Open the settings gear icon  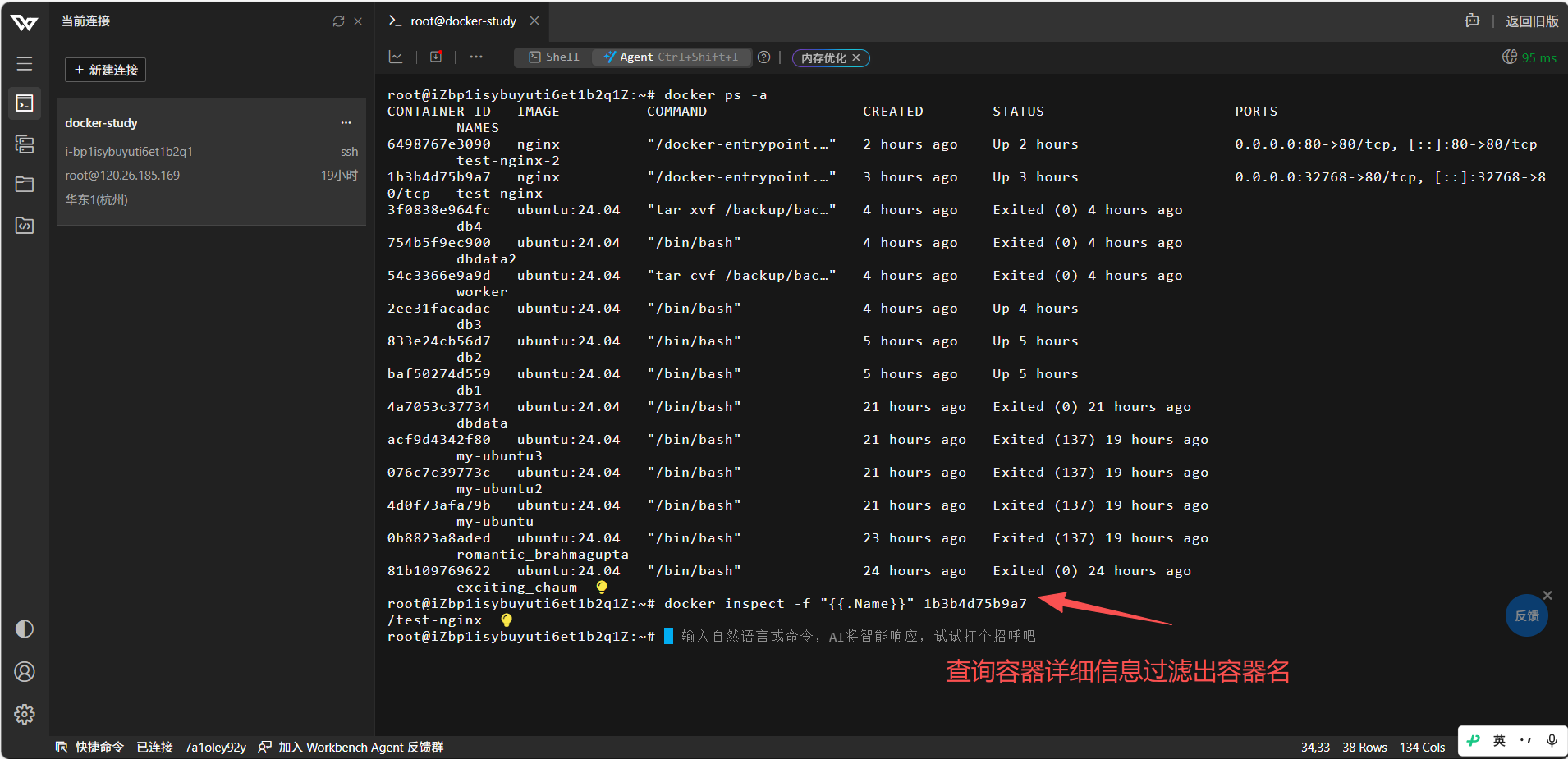[x=25, y=714]
